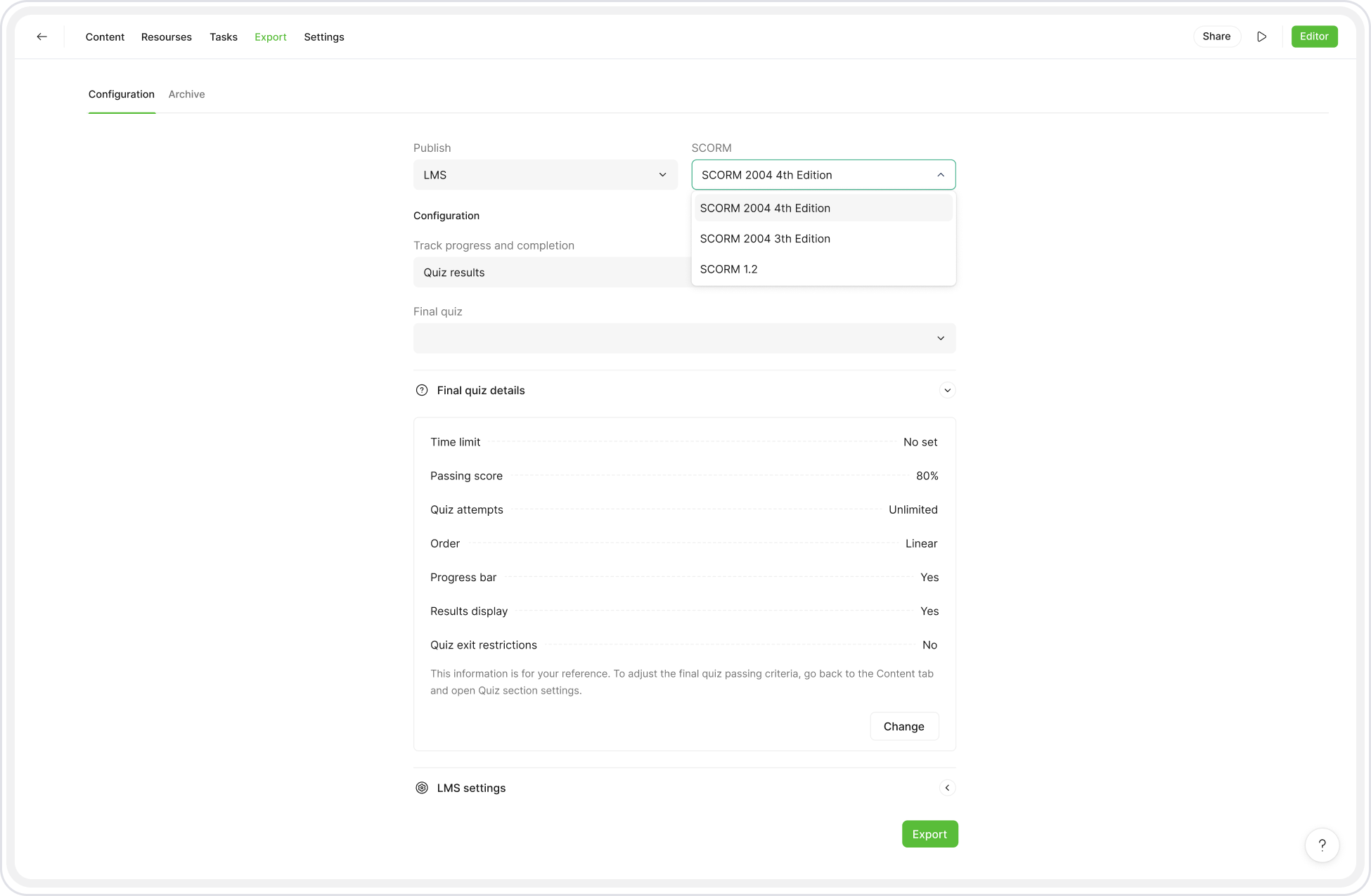Image resolution: width=1371 pixels, height=896 pixels.
Task: Click the Share button
Action: pos(1216,37)
